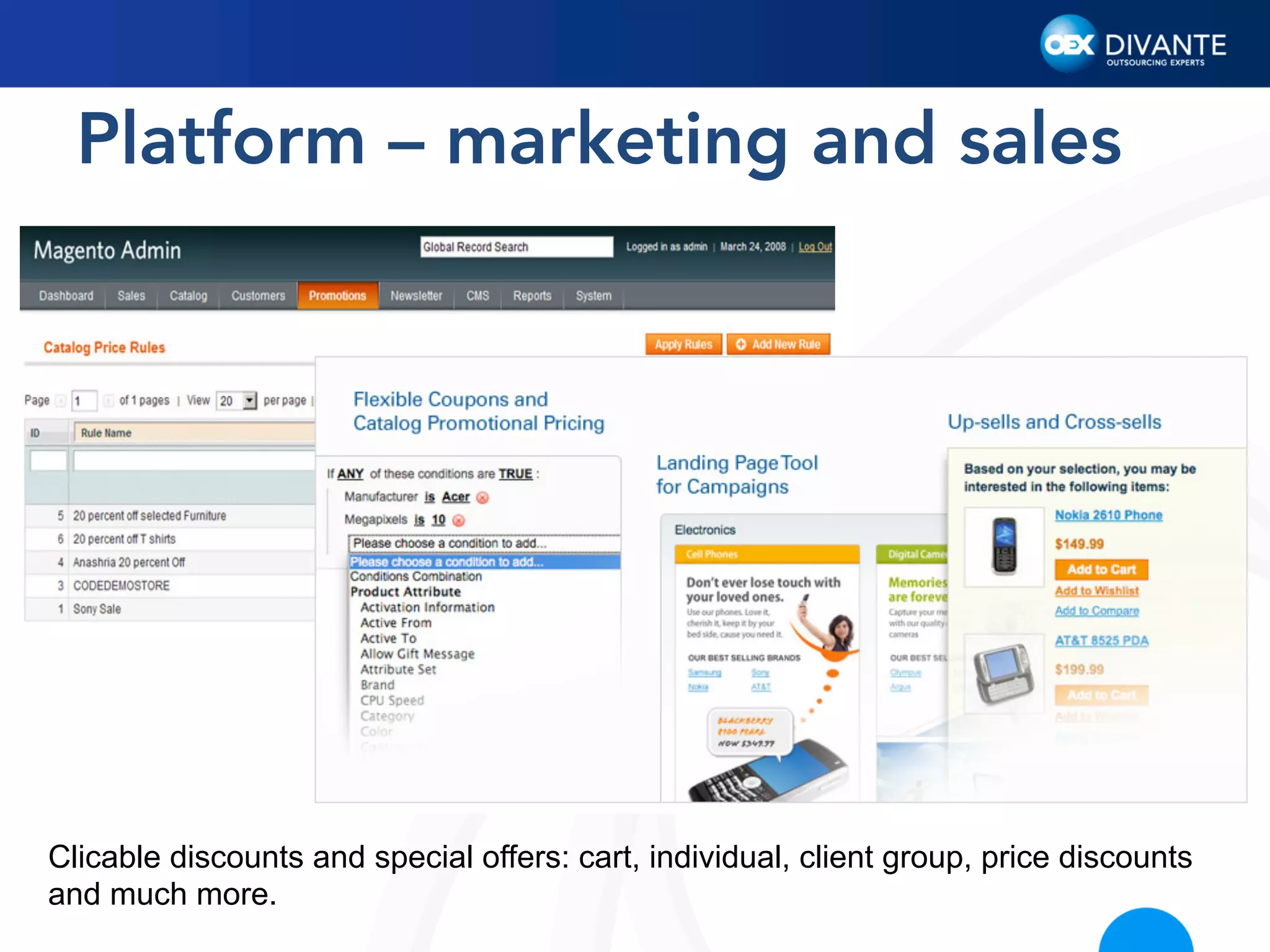
Task: Open the Sales menu
Action: click(131, 296)
